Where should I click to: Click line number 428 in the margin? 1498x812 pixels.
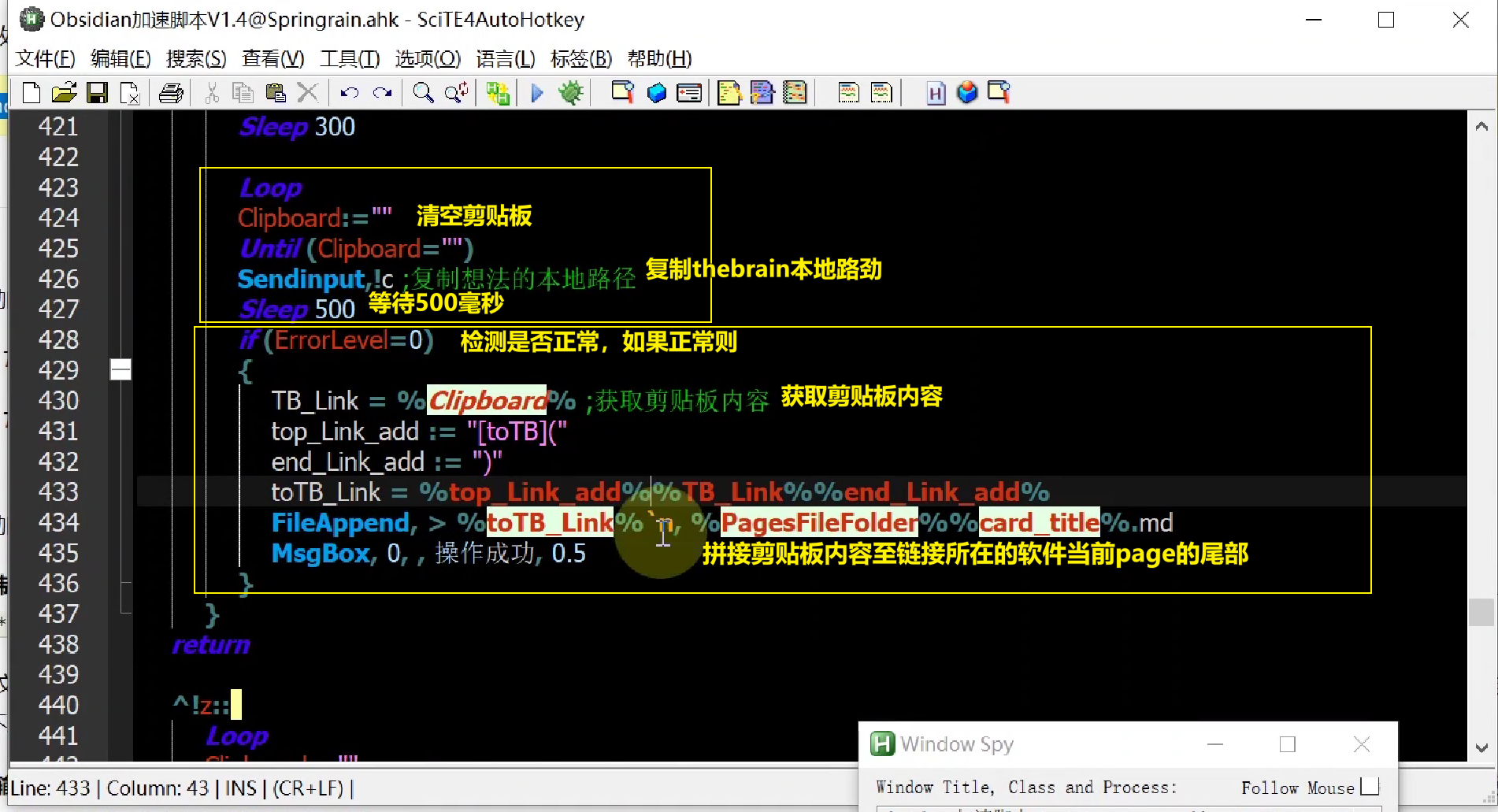pyautogui.click(x=58, y=339)
